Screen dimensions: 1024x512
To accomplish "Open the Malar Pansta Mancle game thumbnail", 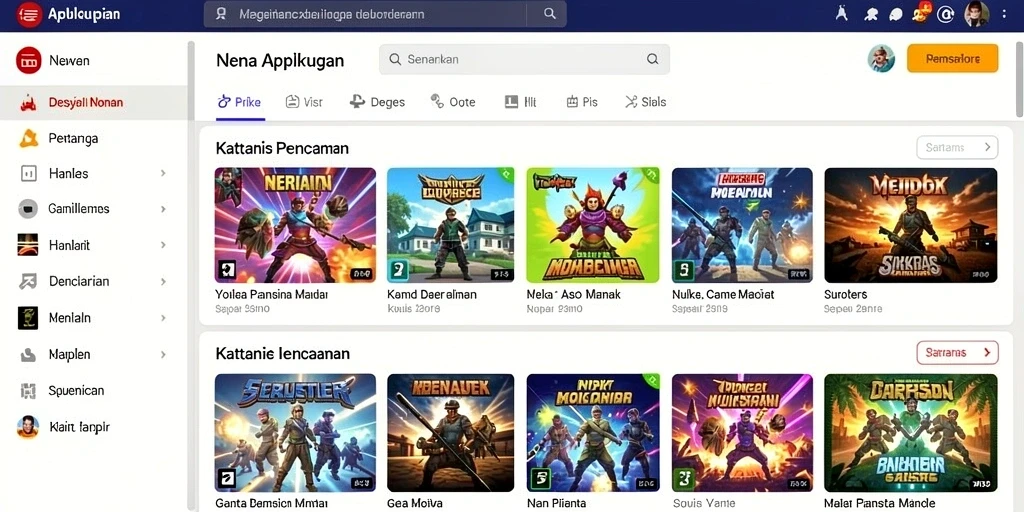I will click(910, 432).
